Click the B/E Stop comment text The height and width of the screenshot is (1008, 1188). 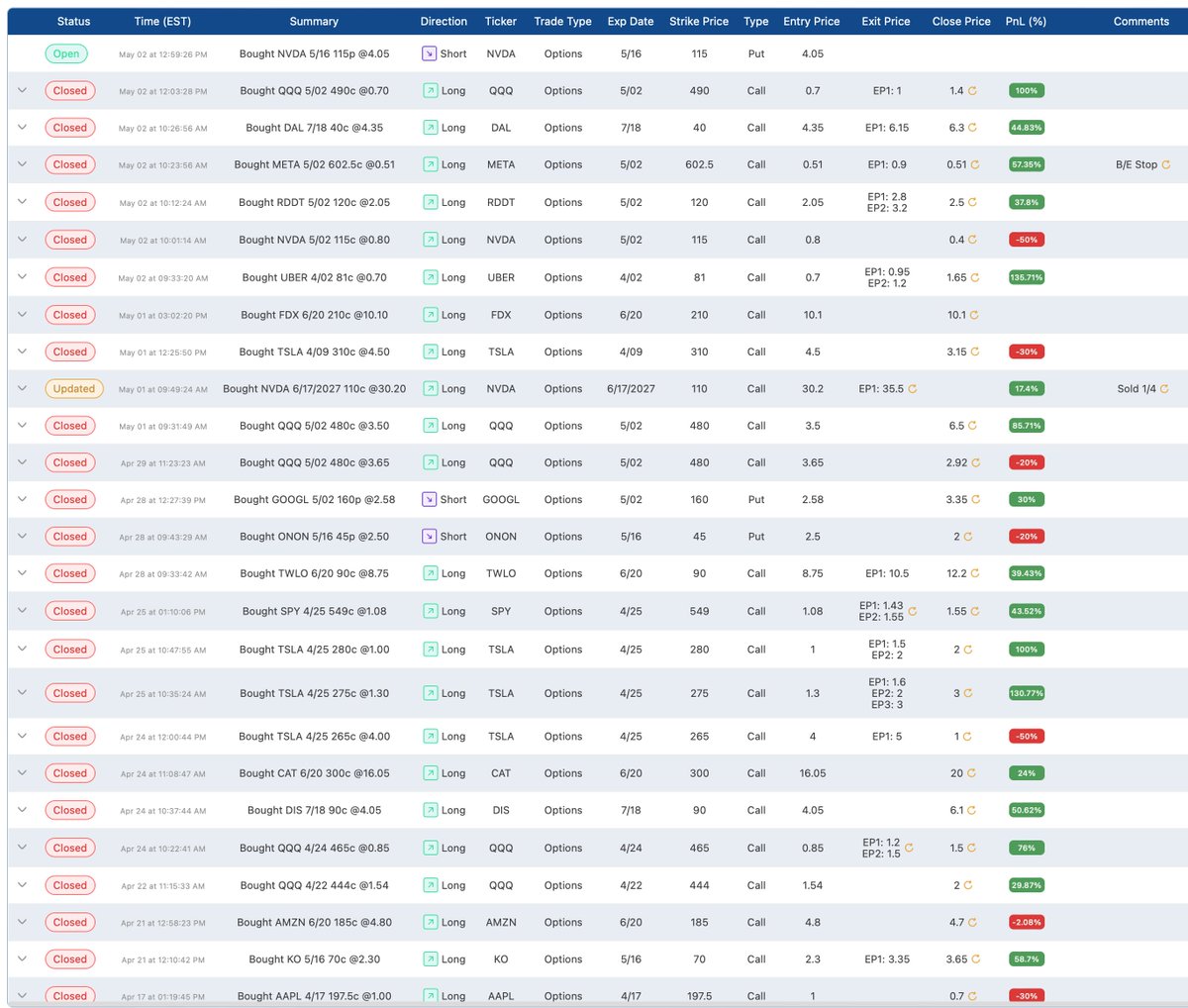[x=1137, y=164]
